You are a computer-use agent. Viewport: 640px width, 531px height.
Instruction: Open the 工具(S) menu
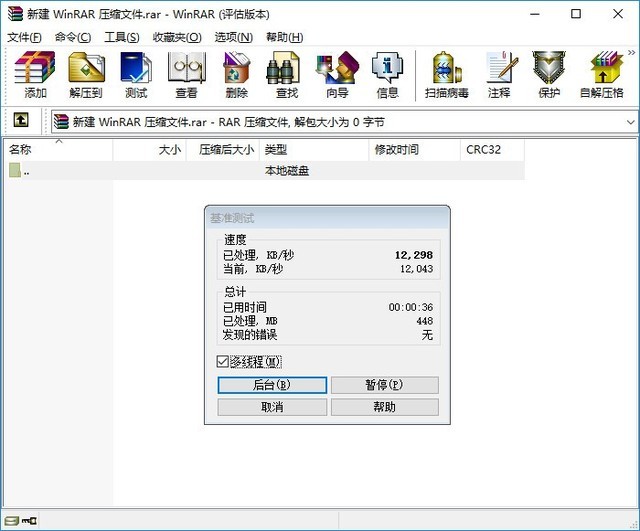tap(122, 37)
